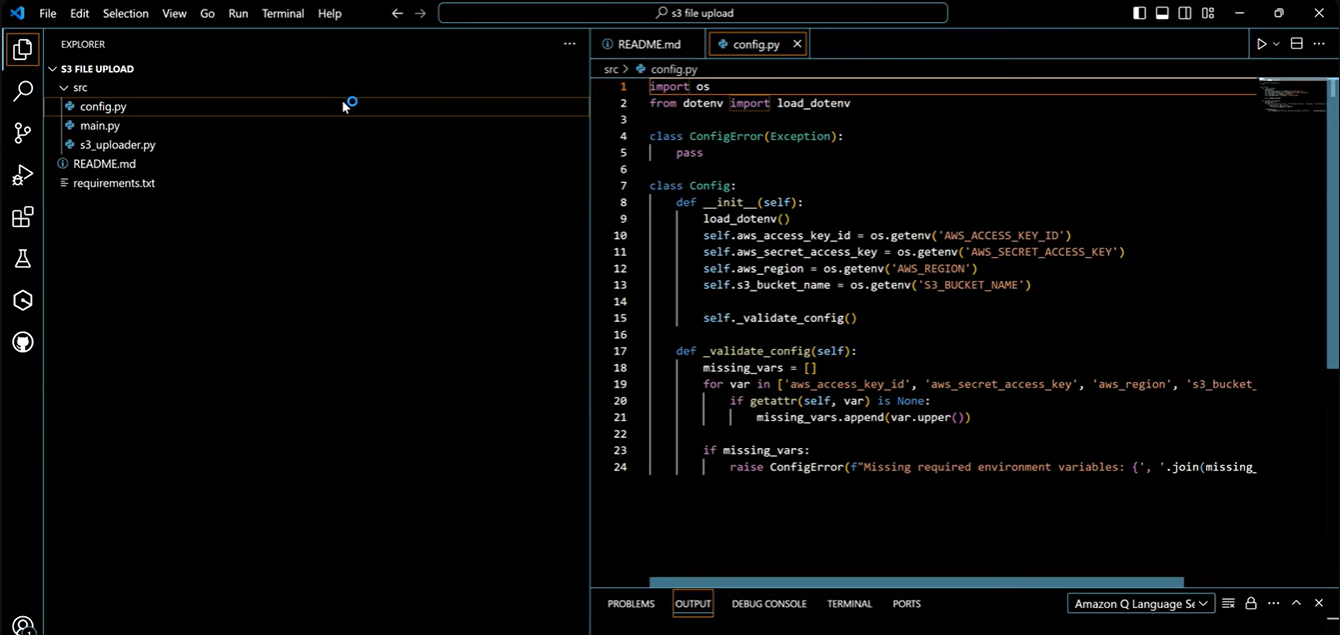
Task: Run the Python file with play button
Action: click(x=1261, y=44)
